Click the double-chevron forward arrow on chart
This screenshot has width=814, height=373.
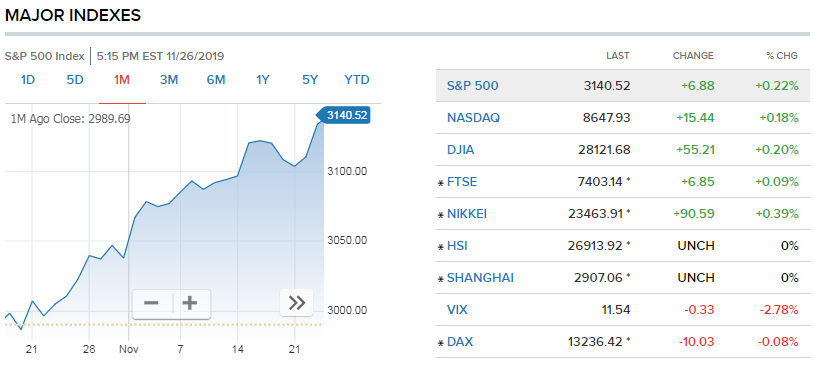click(296, 302)
